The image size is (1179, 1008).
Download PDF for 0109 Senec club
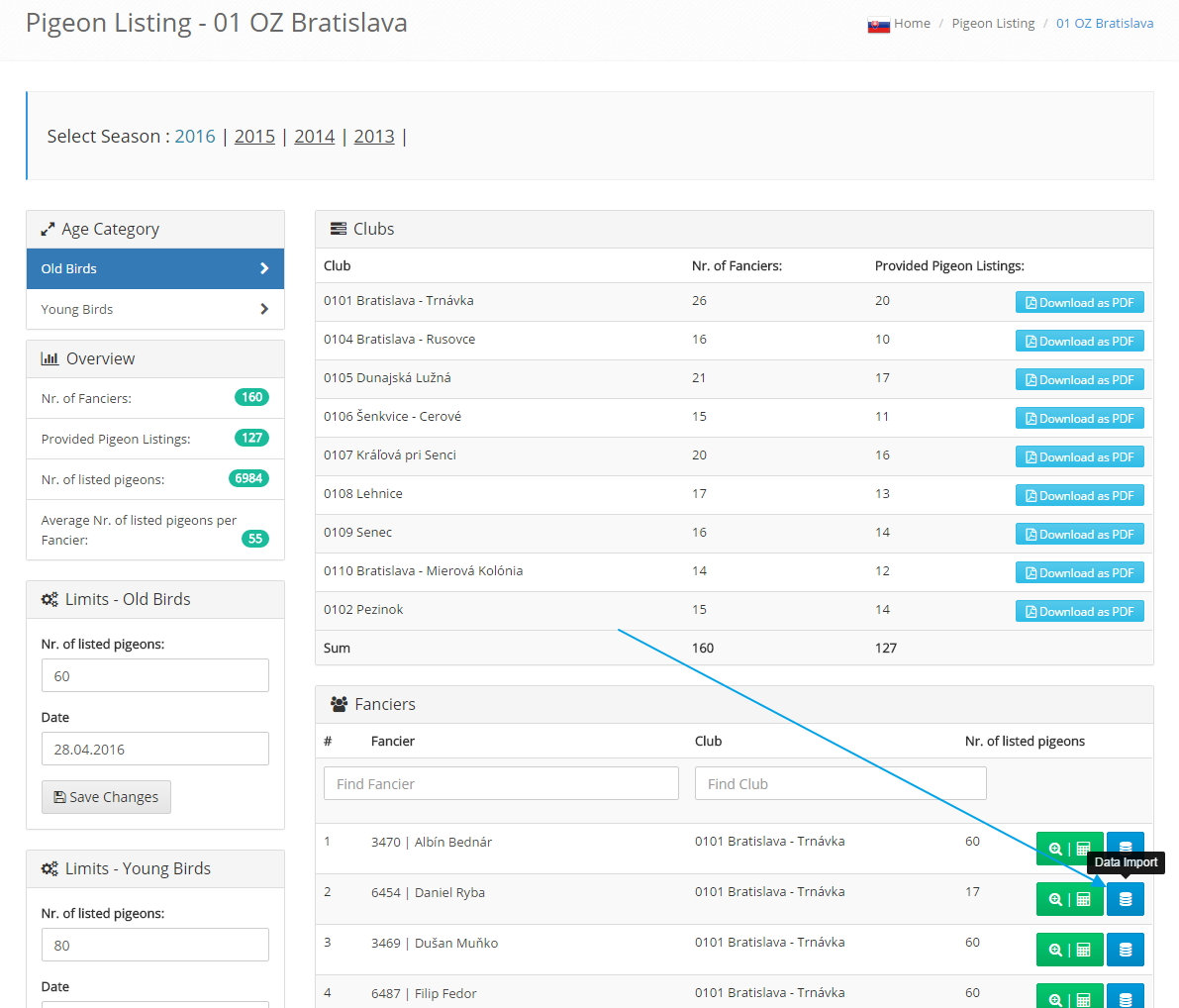pos(1079,535)
